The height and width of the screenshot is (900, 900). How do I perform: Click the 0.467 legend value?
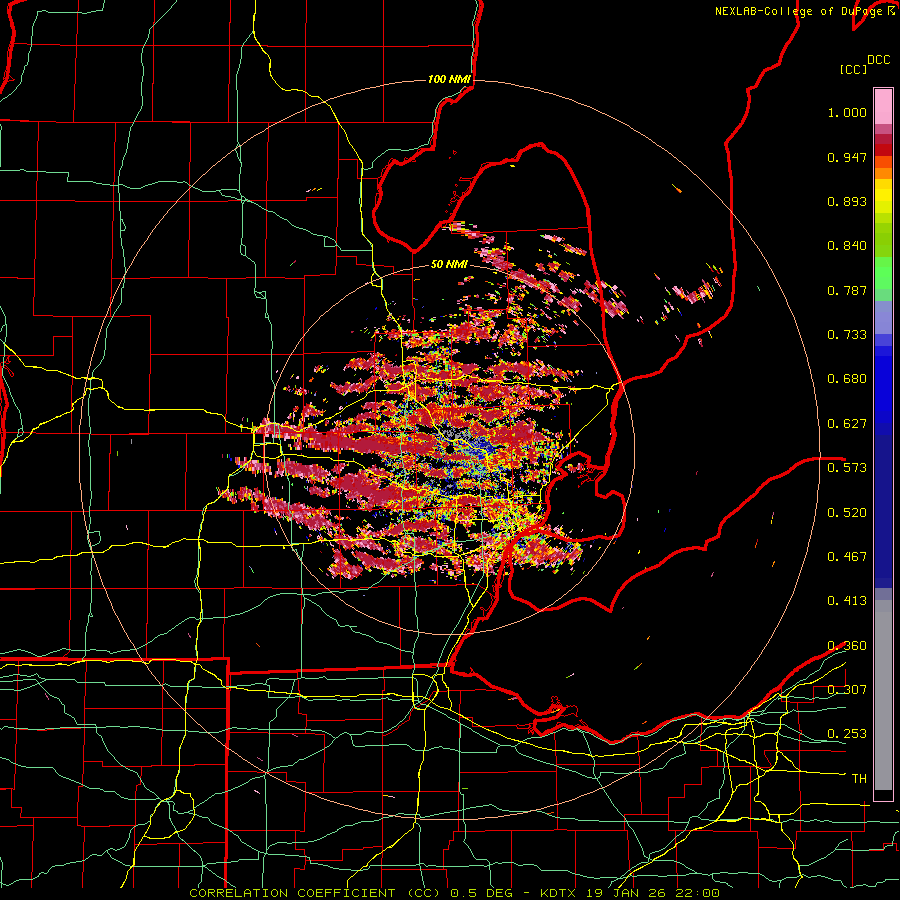(847, 557)
